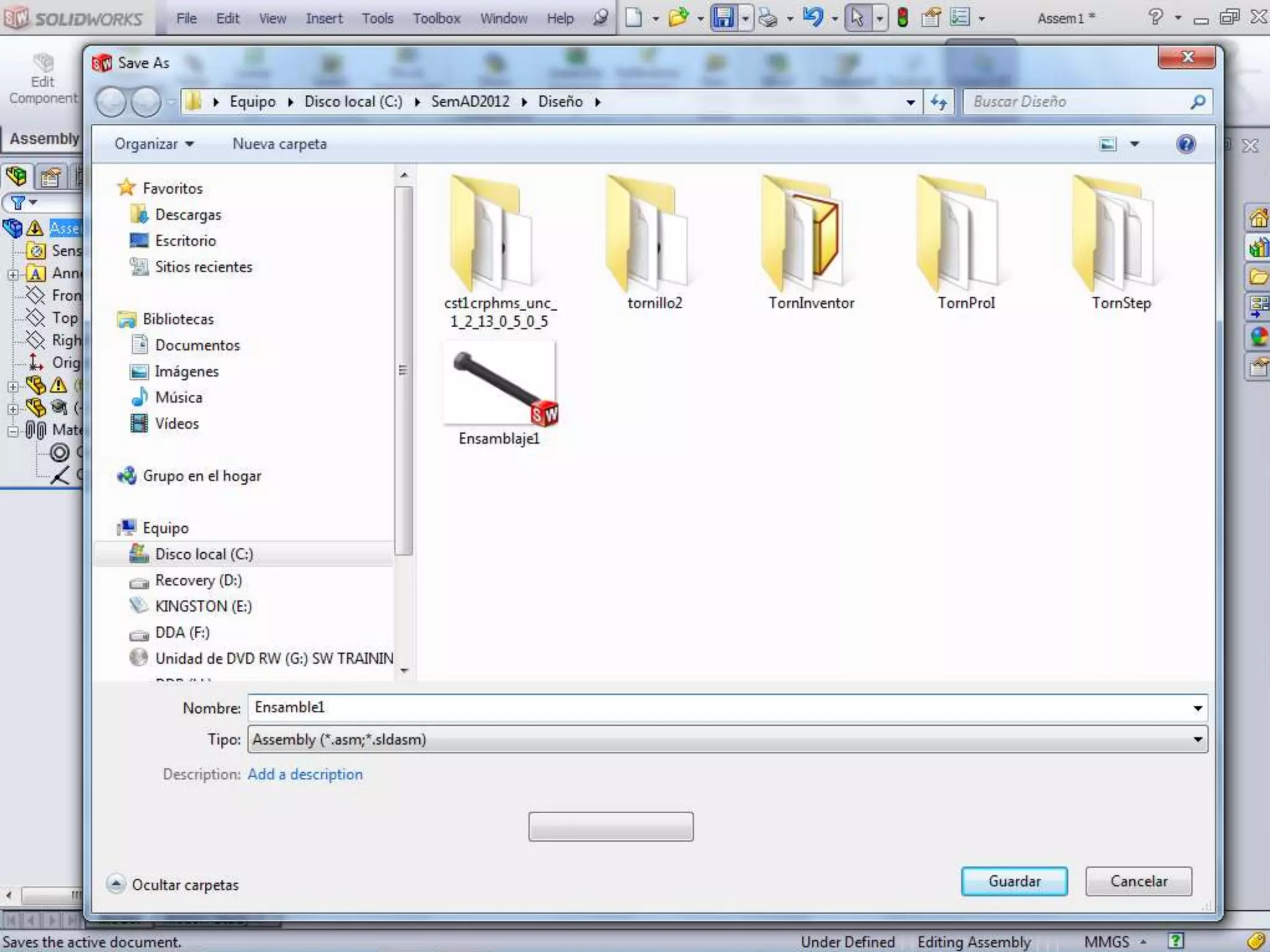Click the Save toolbar icon
The height and width of the screenshot is (952, 1270).
point(723,17)
